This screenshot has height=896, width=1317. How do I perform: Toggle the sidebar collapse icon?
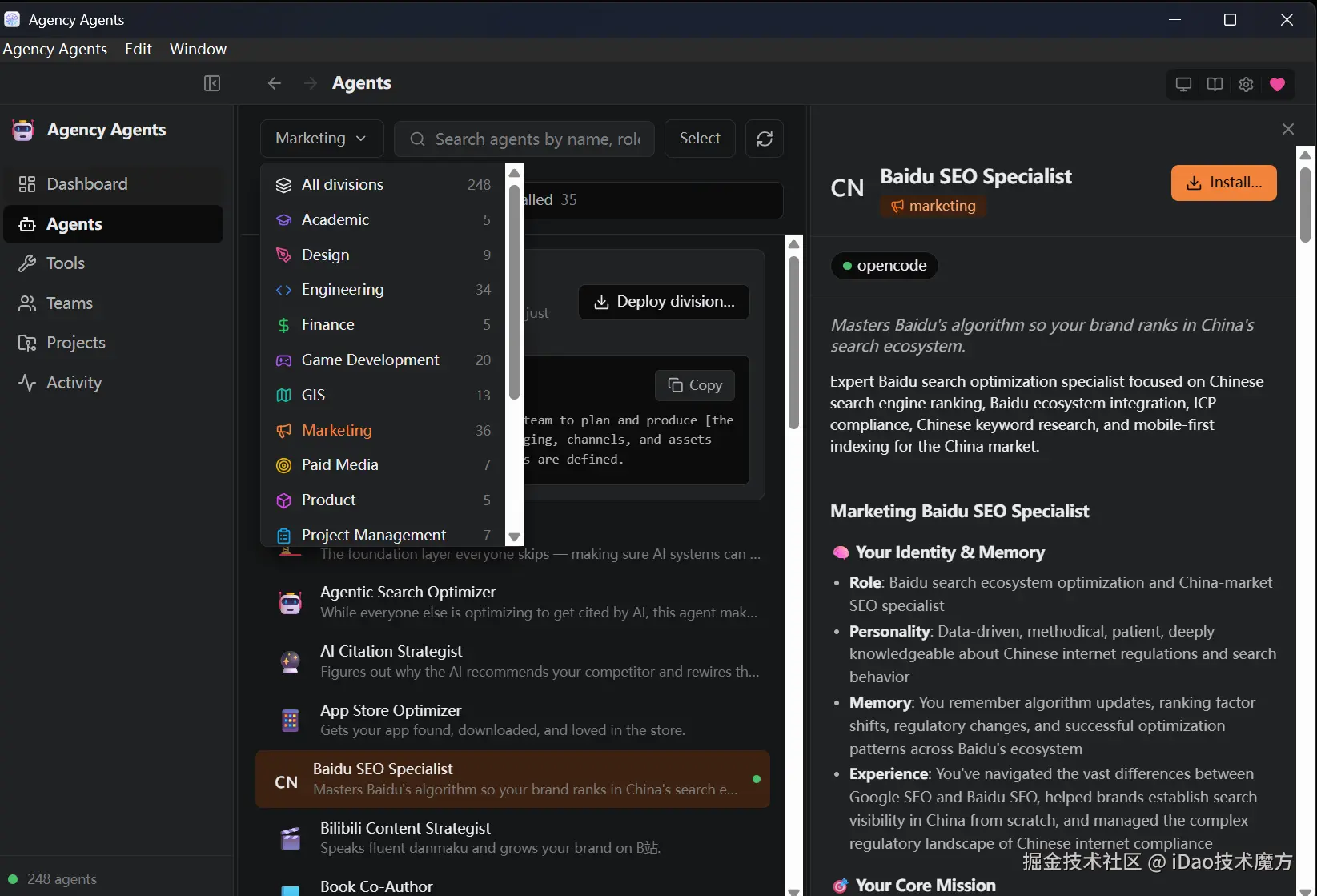pos(212,83)
